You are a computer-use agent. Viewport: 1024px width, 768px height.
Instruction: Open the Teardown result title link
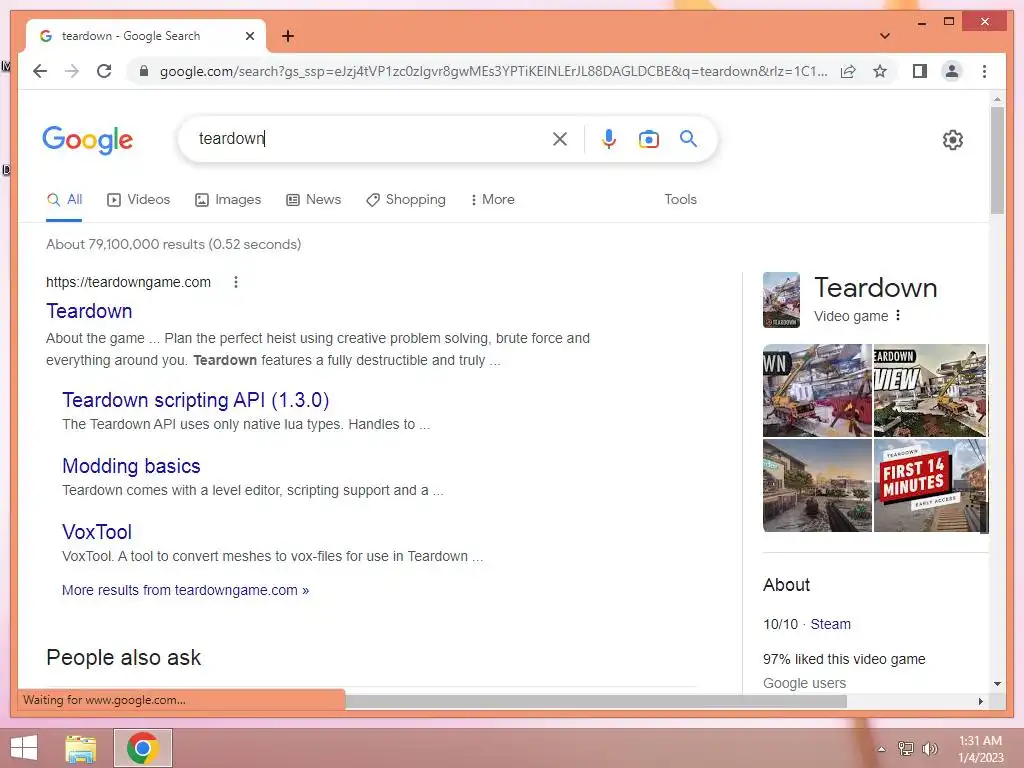89,311
